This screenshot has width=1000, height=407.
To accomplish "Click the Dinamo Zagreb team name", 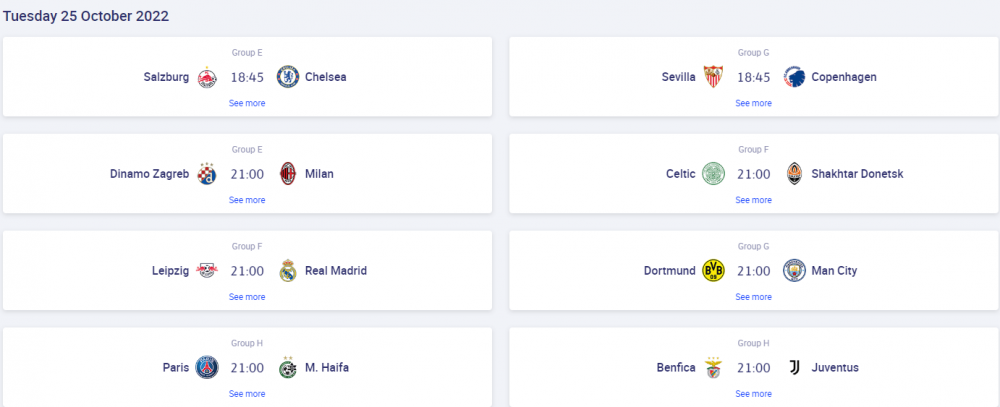I will coord(149,174).
